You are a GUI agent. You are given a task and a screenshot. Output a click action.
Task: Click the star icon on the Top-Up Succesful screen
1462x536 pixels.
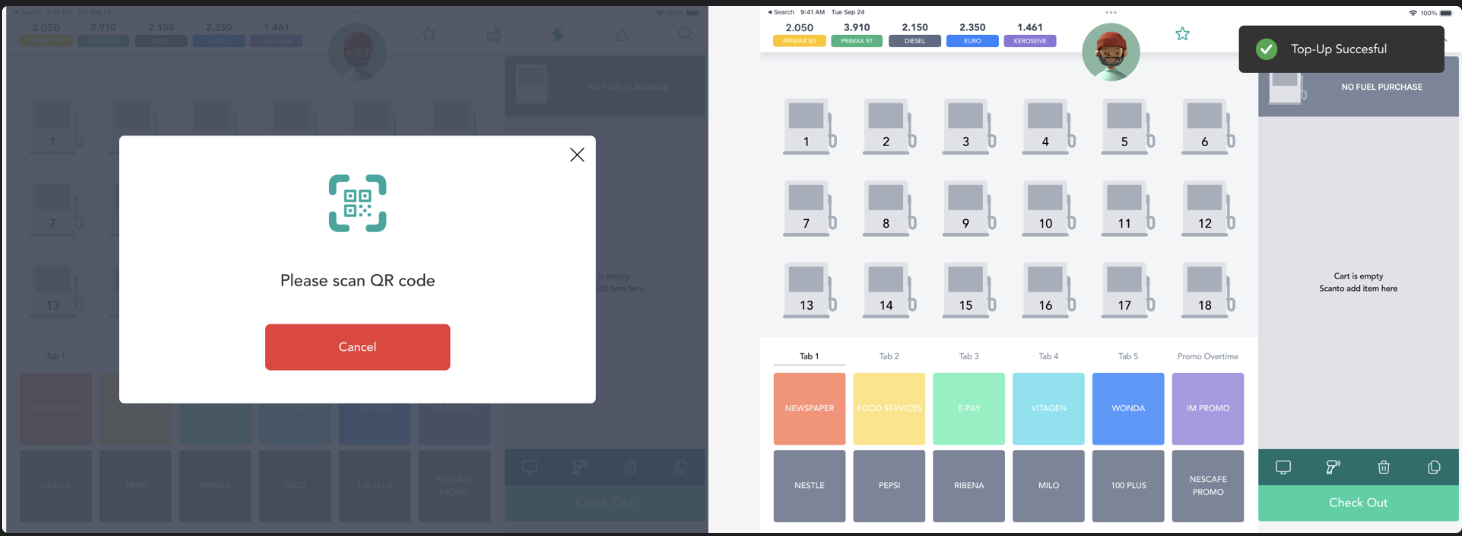pos(1182,34)
